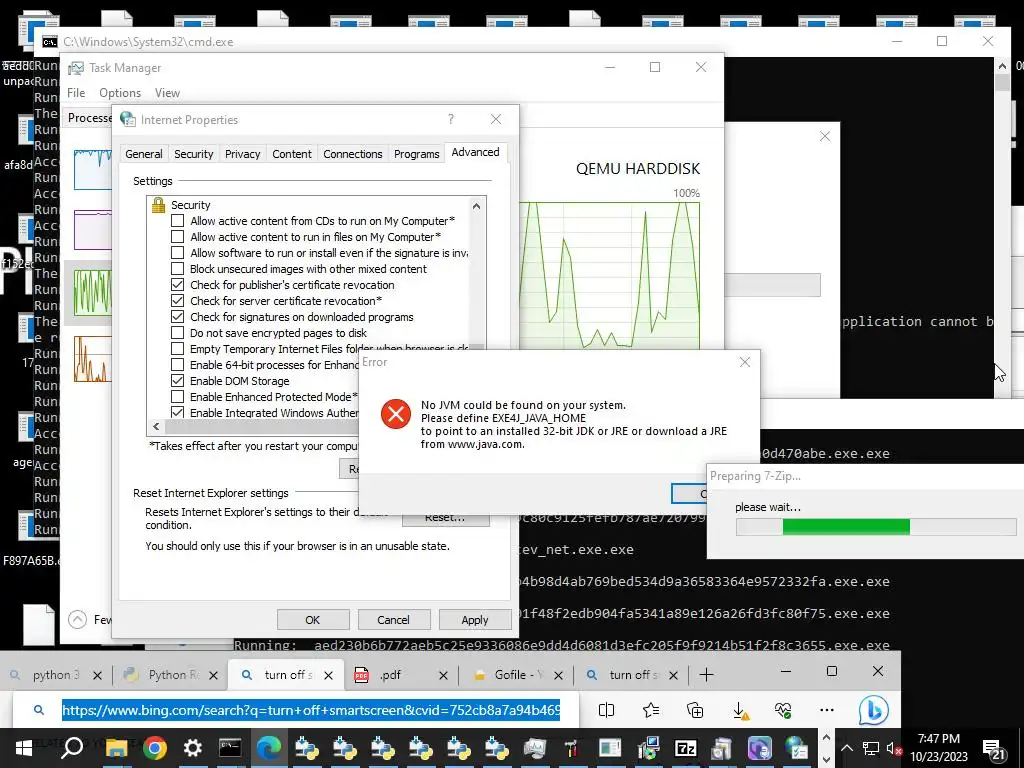The image size is (1024, 768).
Task: Click the QEMU HARDDISK activity graph
Action: (609, 276)
